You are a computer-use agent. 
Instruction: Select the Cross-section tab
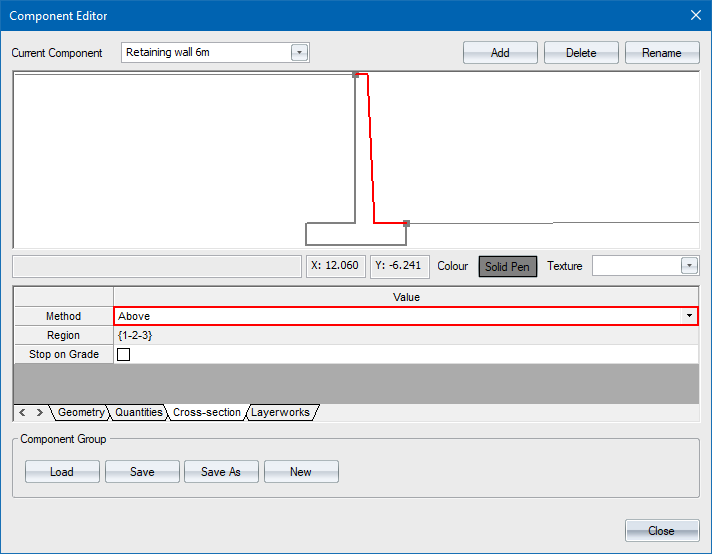click(x=206, y=412)
